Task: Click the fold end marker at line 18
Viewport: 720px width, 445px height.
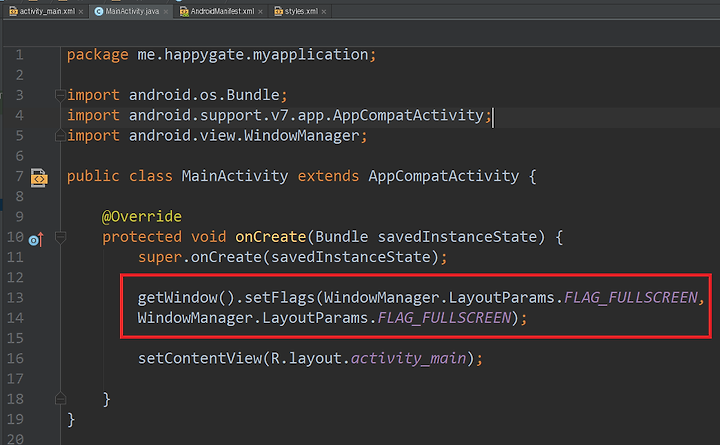Action: (60, 399)
